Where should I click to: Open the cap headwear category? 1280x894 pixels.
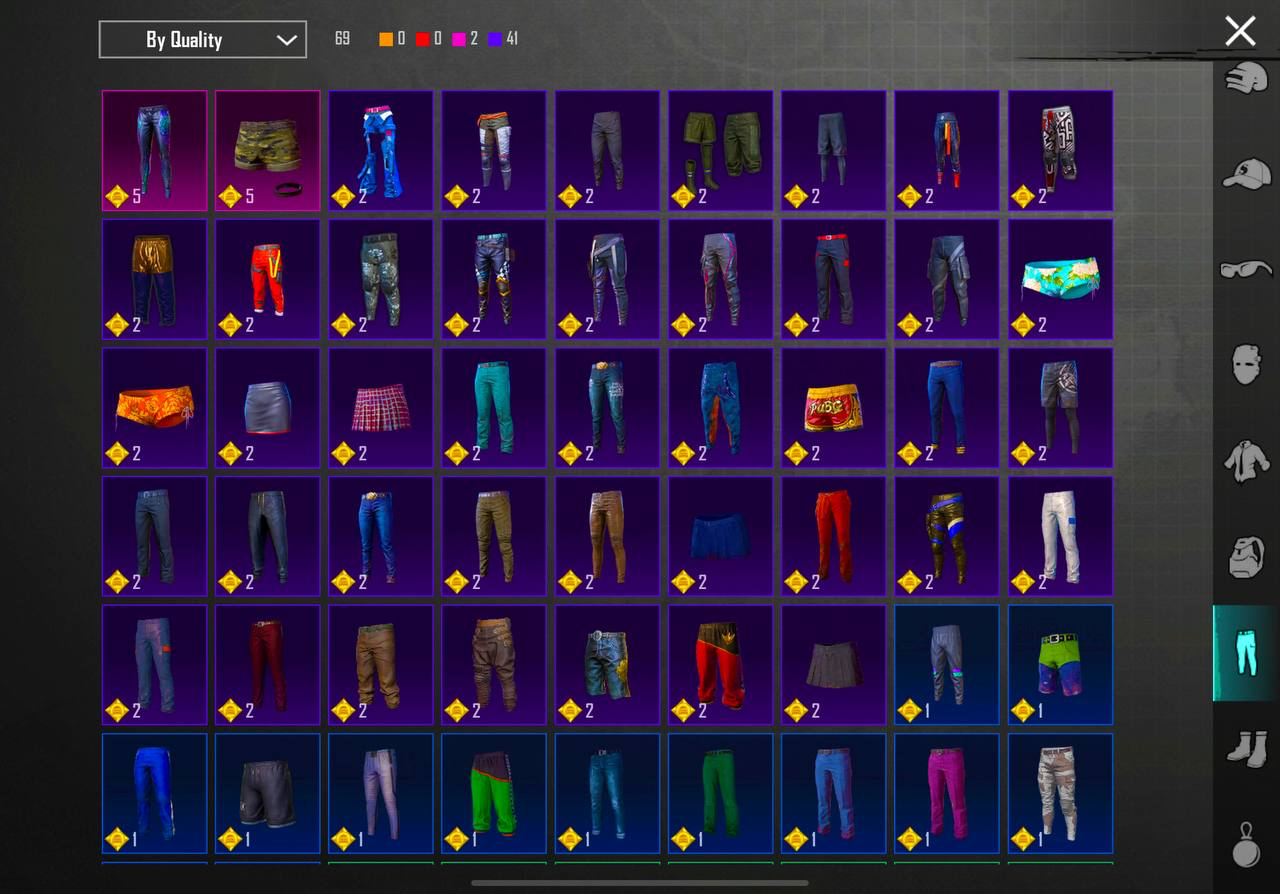1246,173
